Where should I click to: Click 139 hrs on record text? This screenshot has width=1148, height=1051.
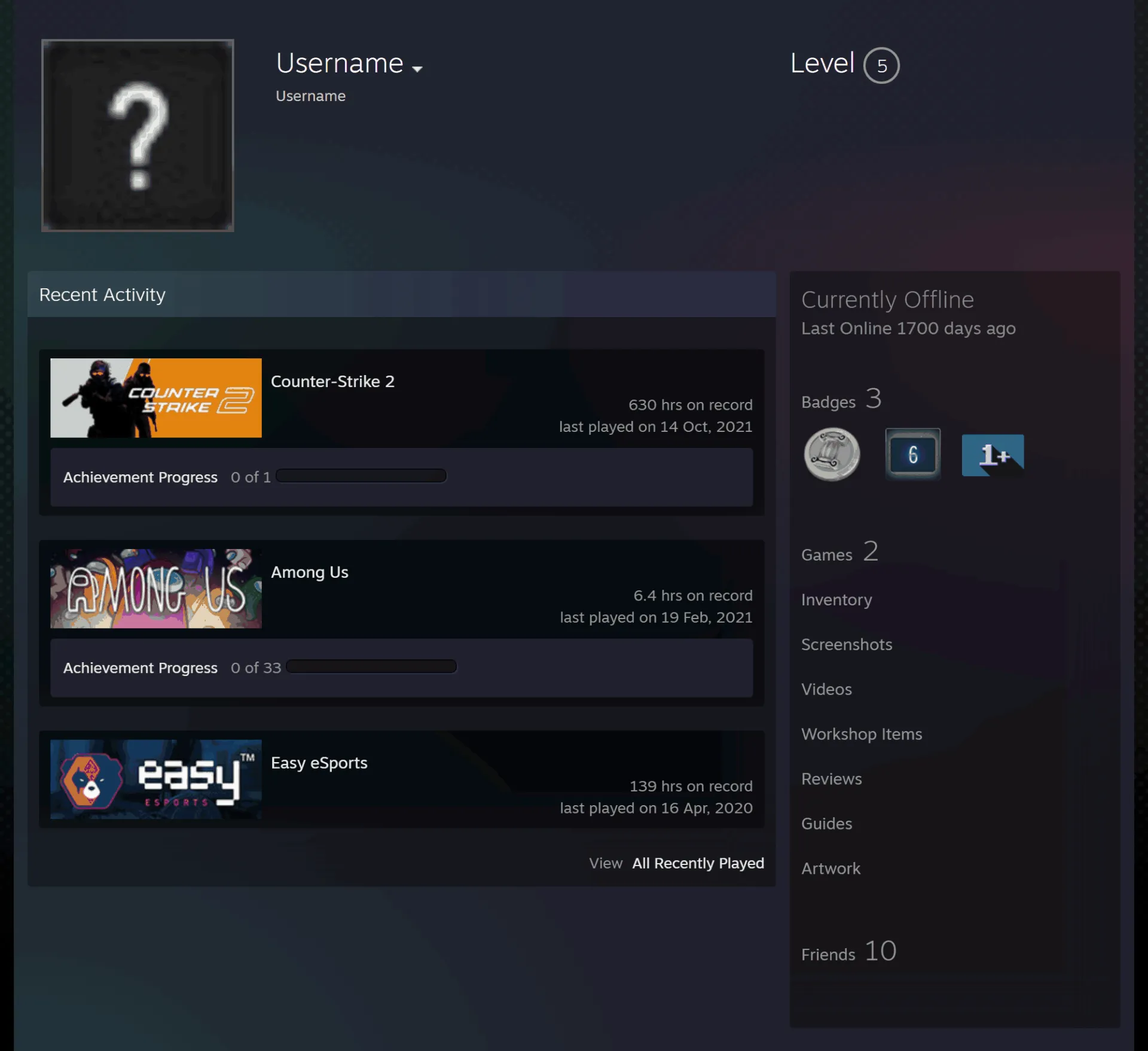tap(691, 786)
